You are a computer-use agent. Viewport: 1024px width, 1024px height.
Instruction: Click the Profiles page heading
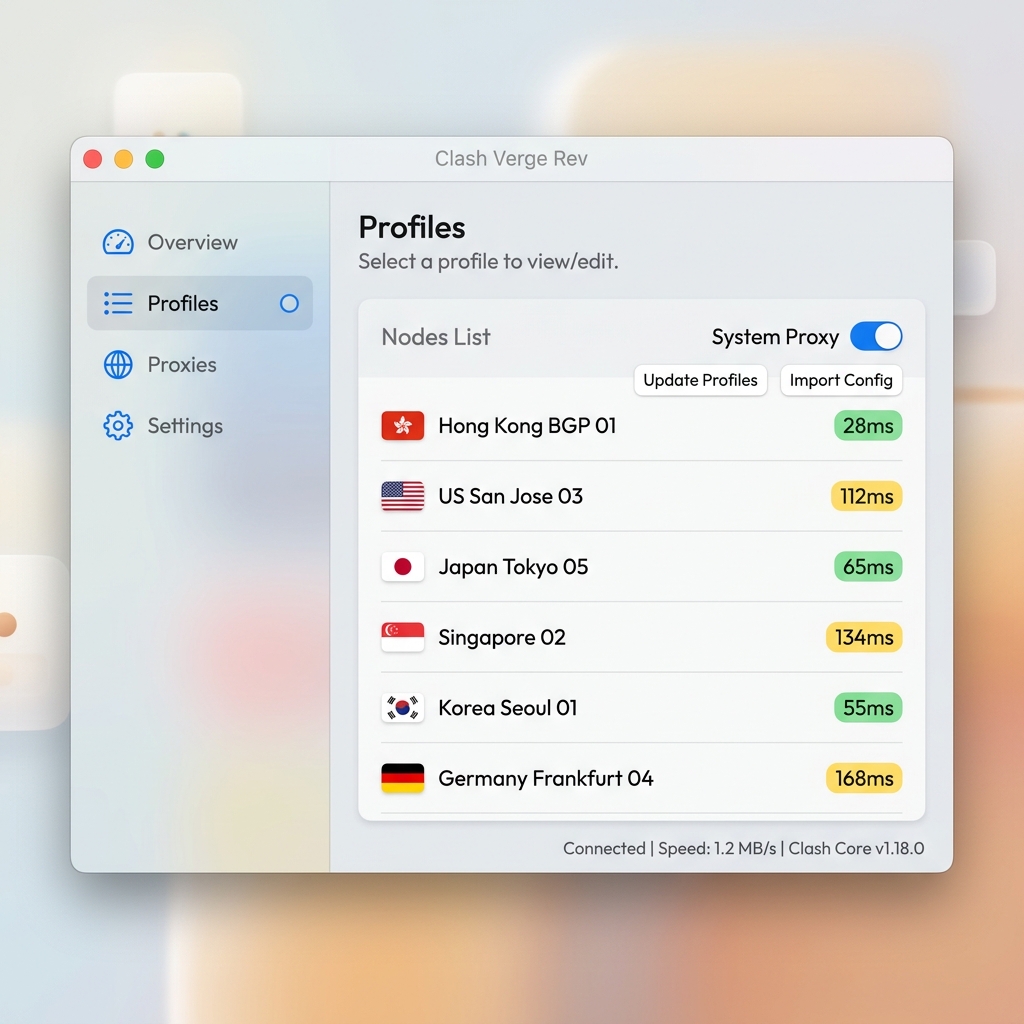tap(412, 227)
